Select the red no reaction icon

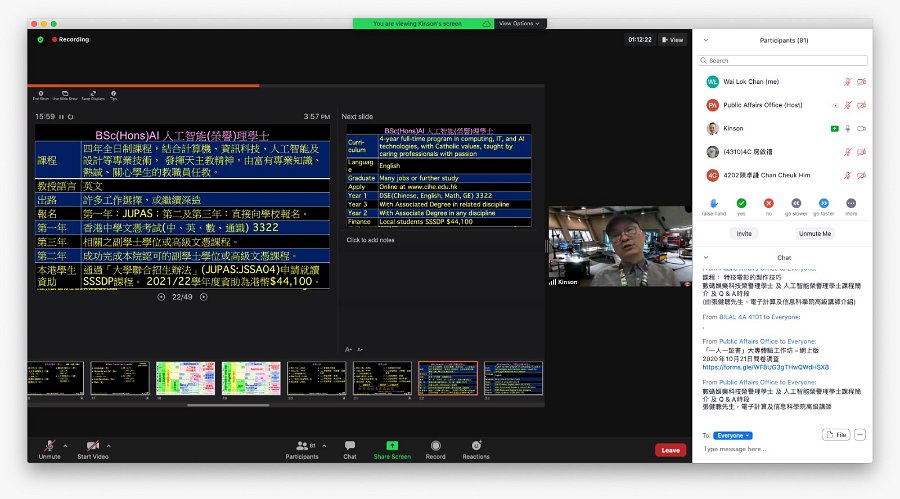769,203
